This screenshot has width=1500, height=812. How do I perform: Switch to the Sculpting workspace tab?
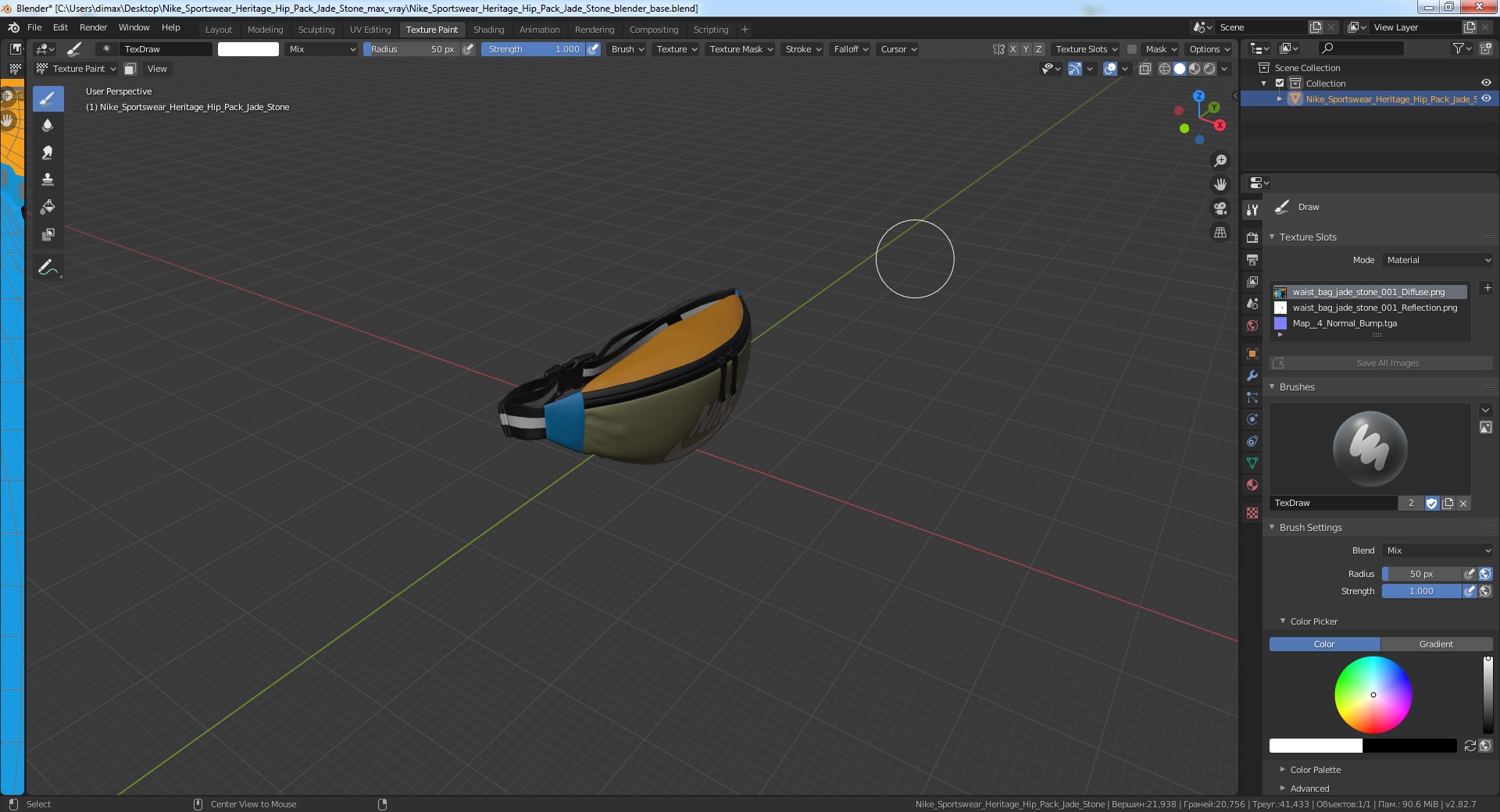pyautogui.click(x=316, y=30)
